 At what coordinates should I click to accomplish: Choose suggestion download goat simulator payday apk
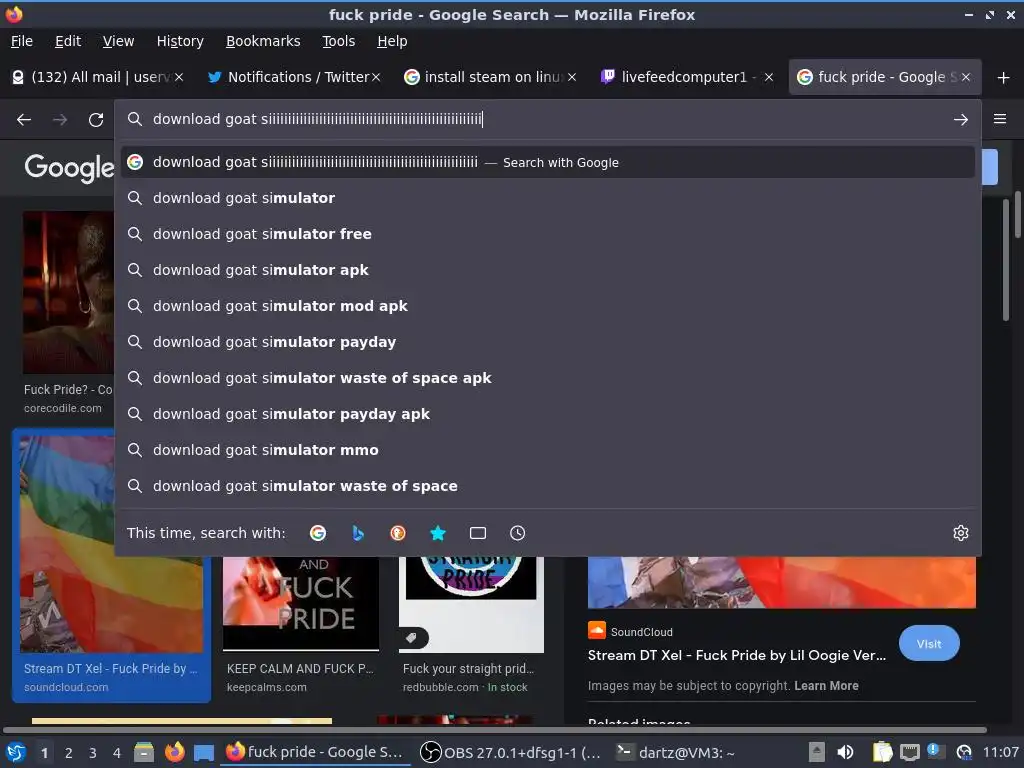tap(547, 413)
